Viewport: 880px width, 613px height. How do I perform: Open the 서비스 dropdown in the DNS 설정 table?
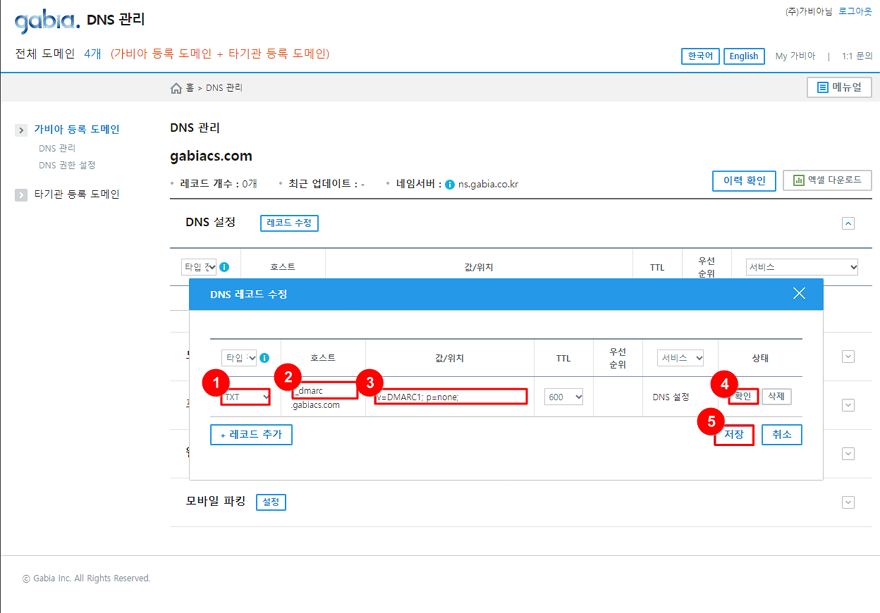(802, 267)
